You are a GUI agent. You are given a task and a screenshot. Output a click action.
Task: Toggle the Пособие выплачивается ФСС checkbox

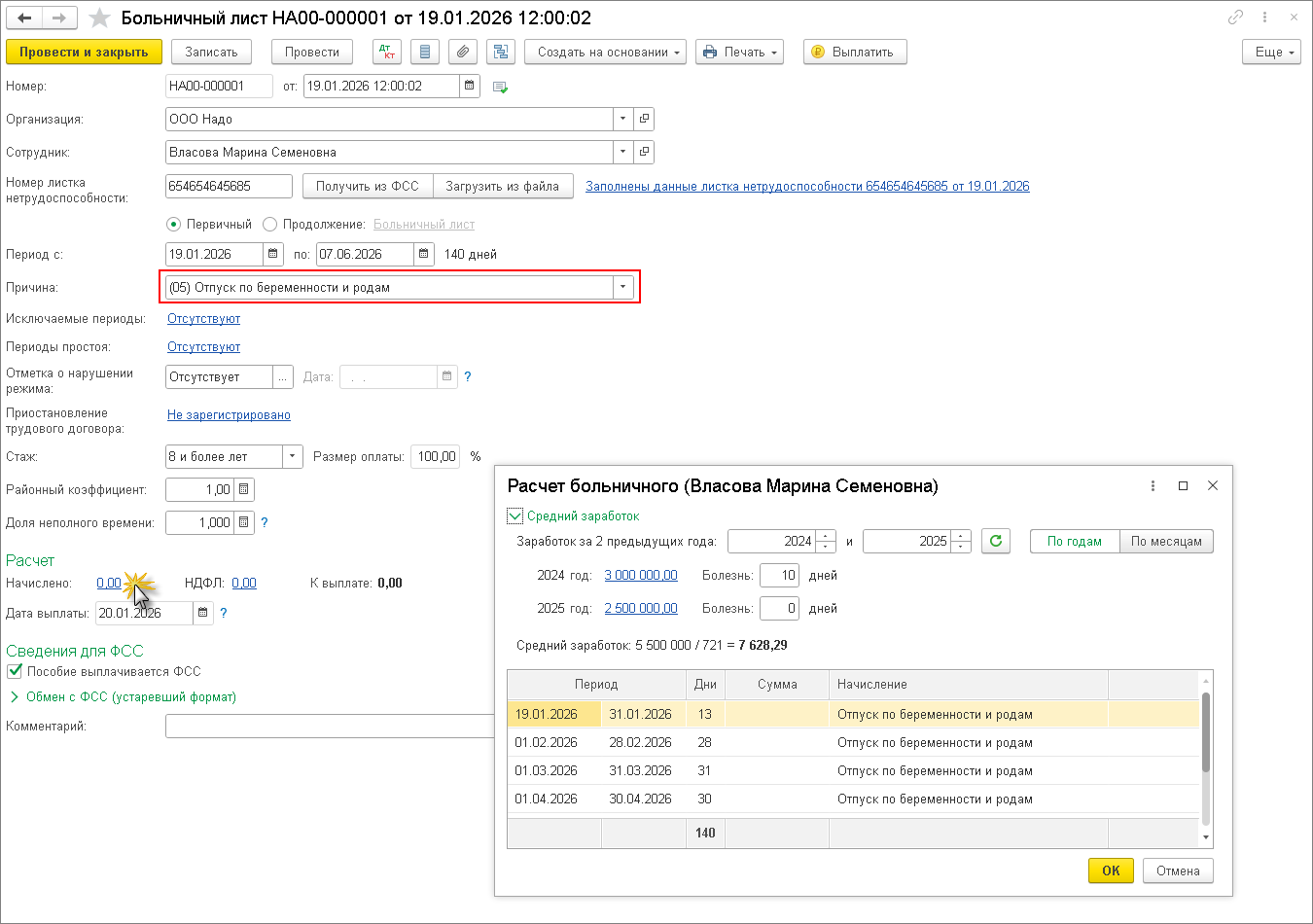(x=15, y=671)
